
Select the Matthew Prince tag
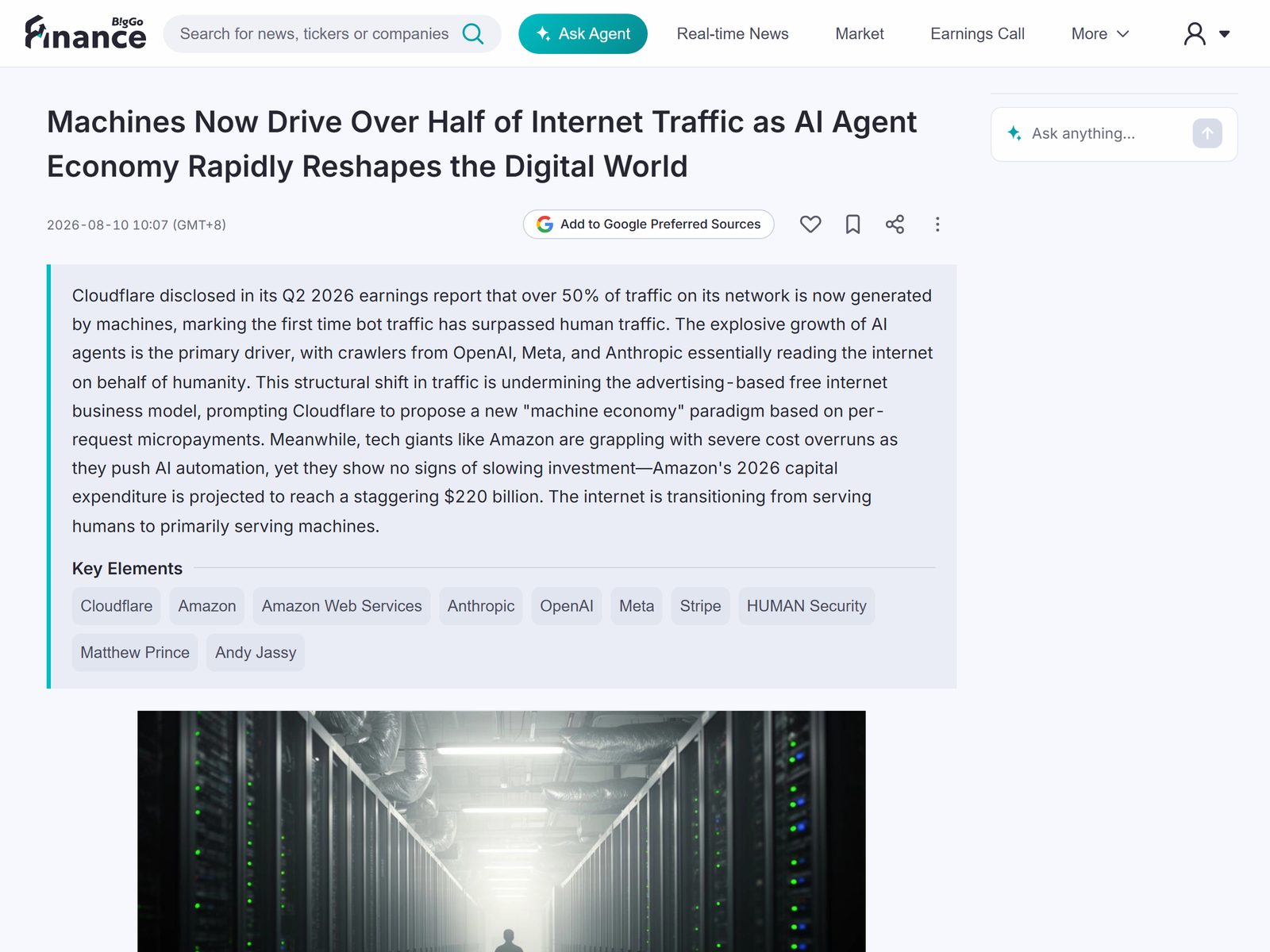click(135, 653)
